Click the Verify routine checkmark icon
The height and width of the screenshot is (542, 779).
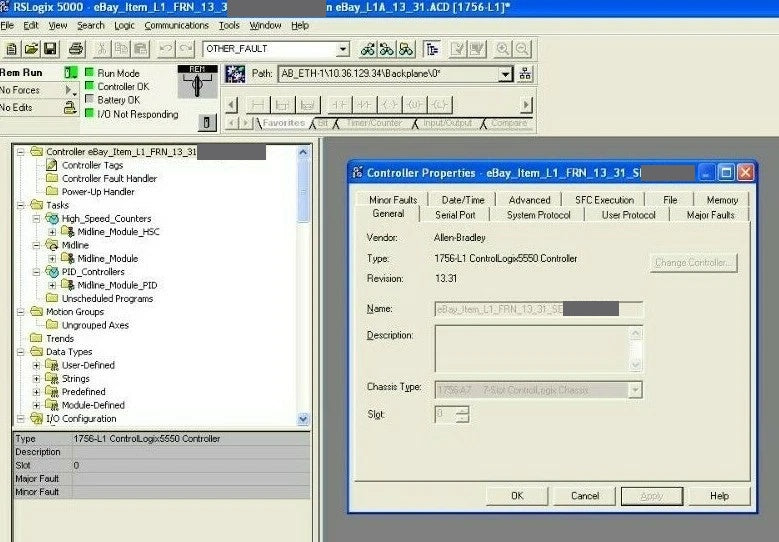pyautogui.click(x=458, y=49)
